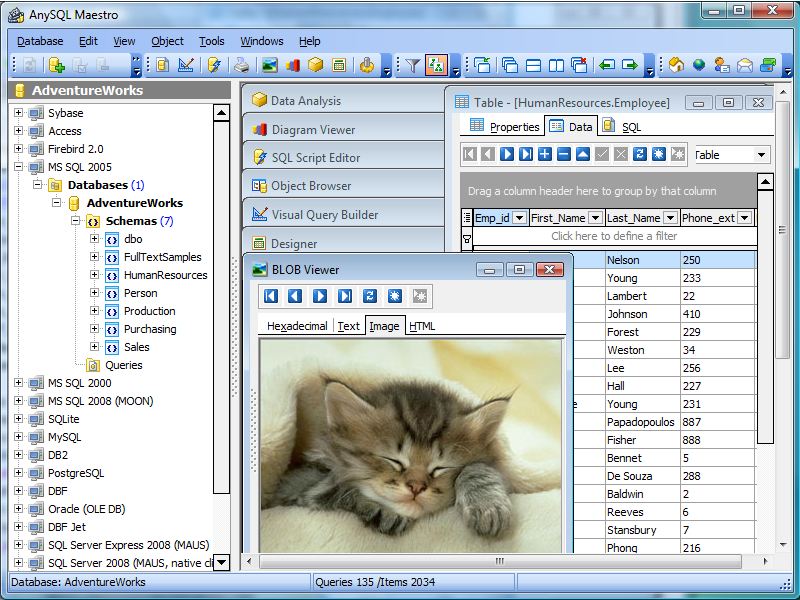This screenshot has width=800, height=600.
Task: Refresh the BLOB Viewer content
Action: 370,296
